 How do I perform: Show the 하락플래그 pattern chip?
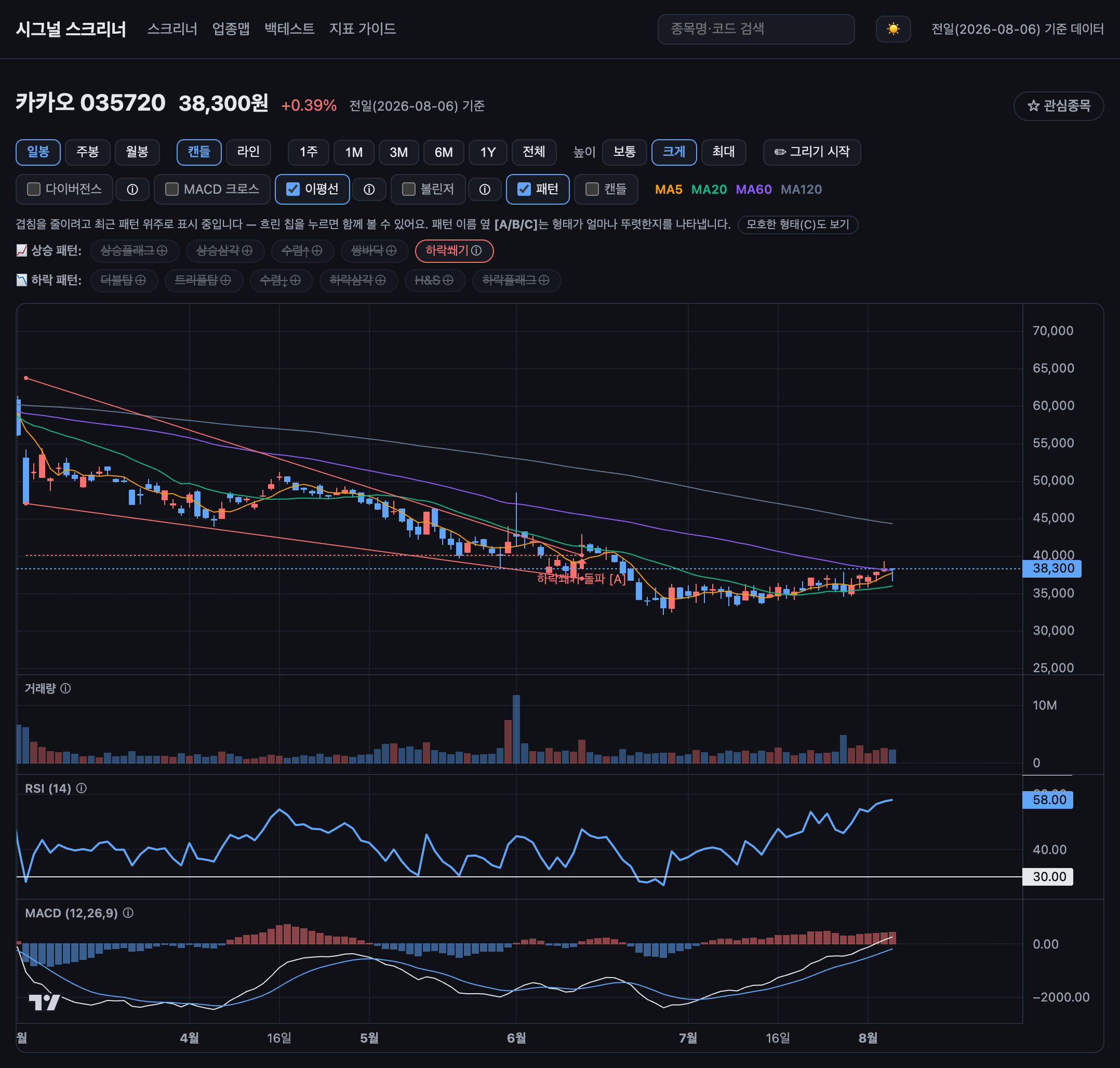516,280
